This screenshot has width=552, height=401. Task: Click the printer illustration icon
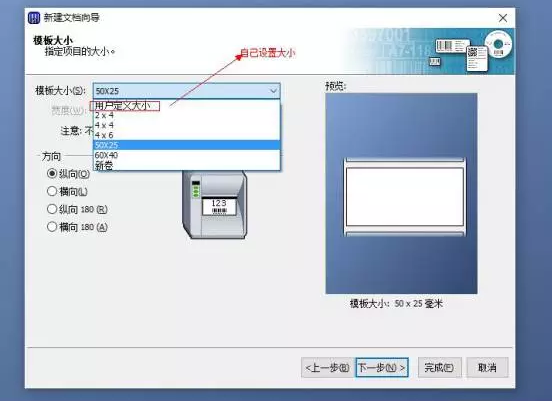tap(214, 205)
